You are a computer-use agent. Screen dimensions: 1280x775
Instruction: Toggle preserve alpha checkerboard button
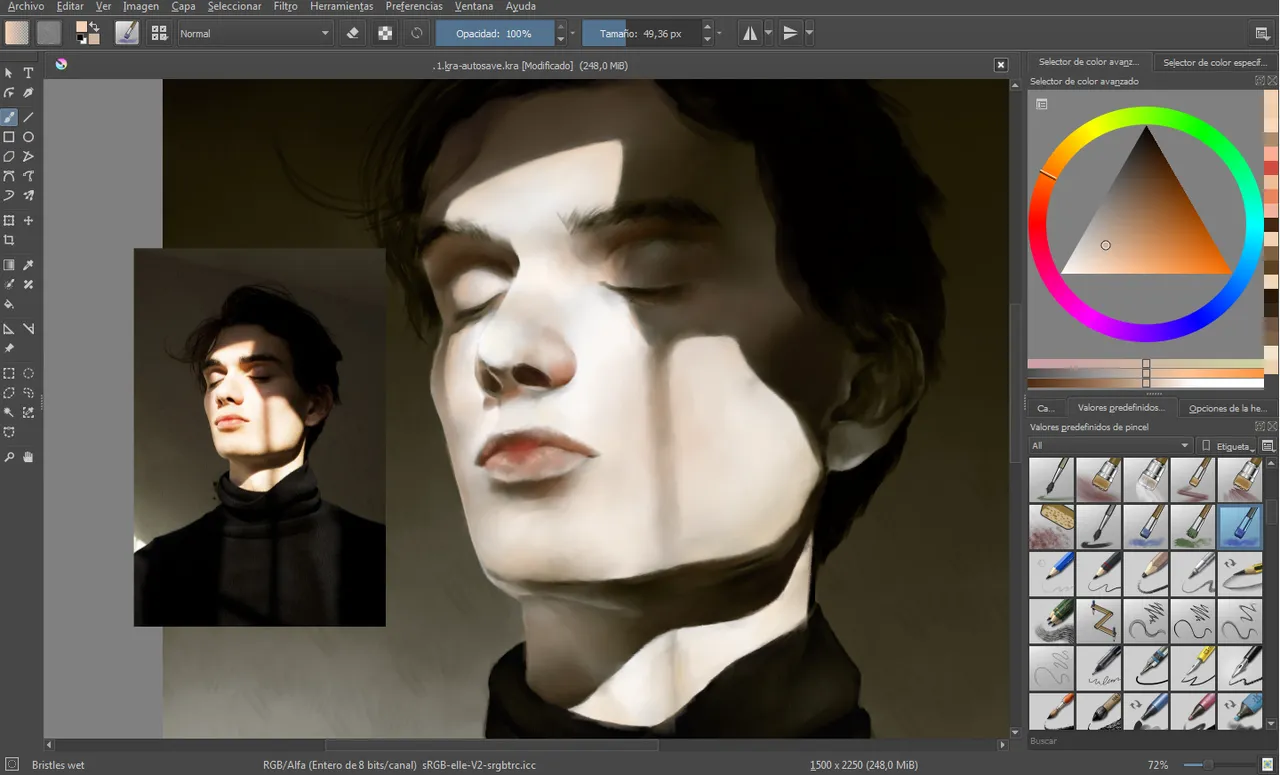pos(385,33)
